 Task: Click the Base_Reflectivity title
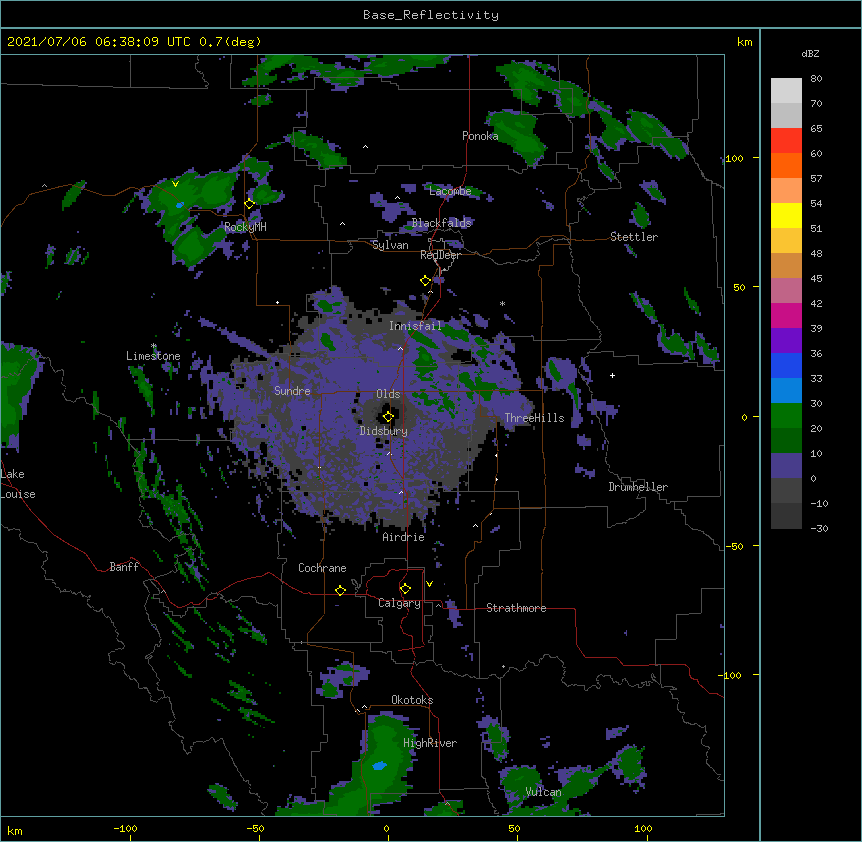tap(431, 15)
